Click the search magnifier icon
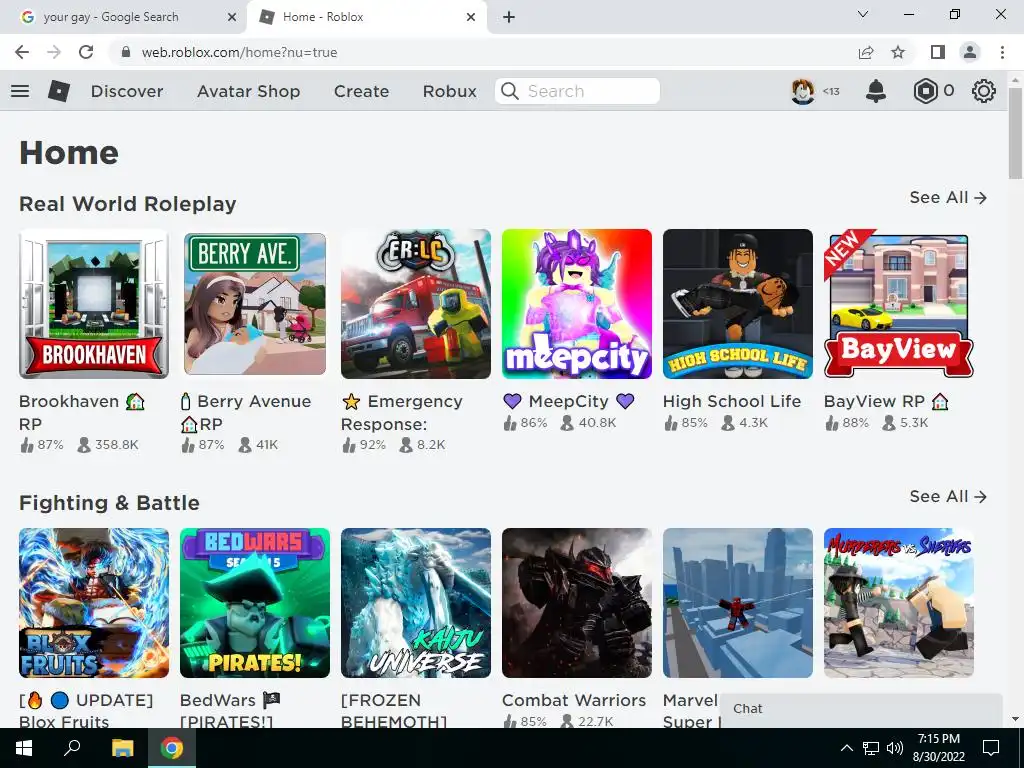 (x=510, y=91)
